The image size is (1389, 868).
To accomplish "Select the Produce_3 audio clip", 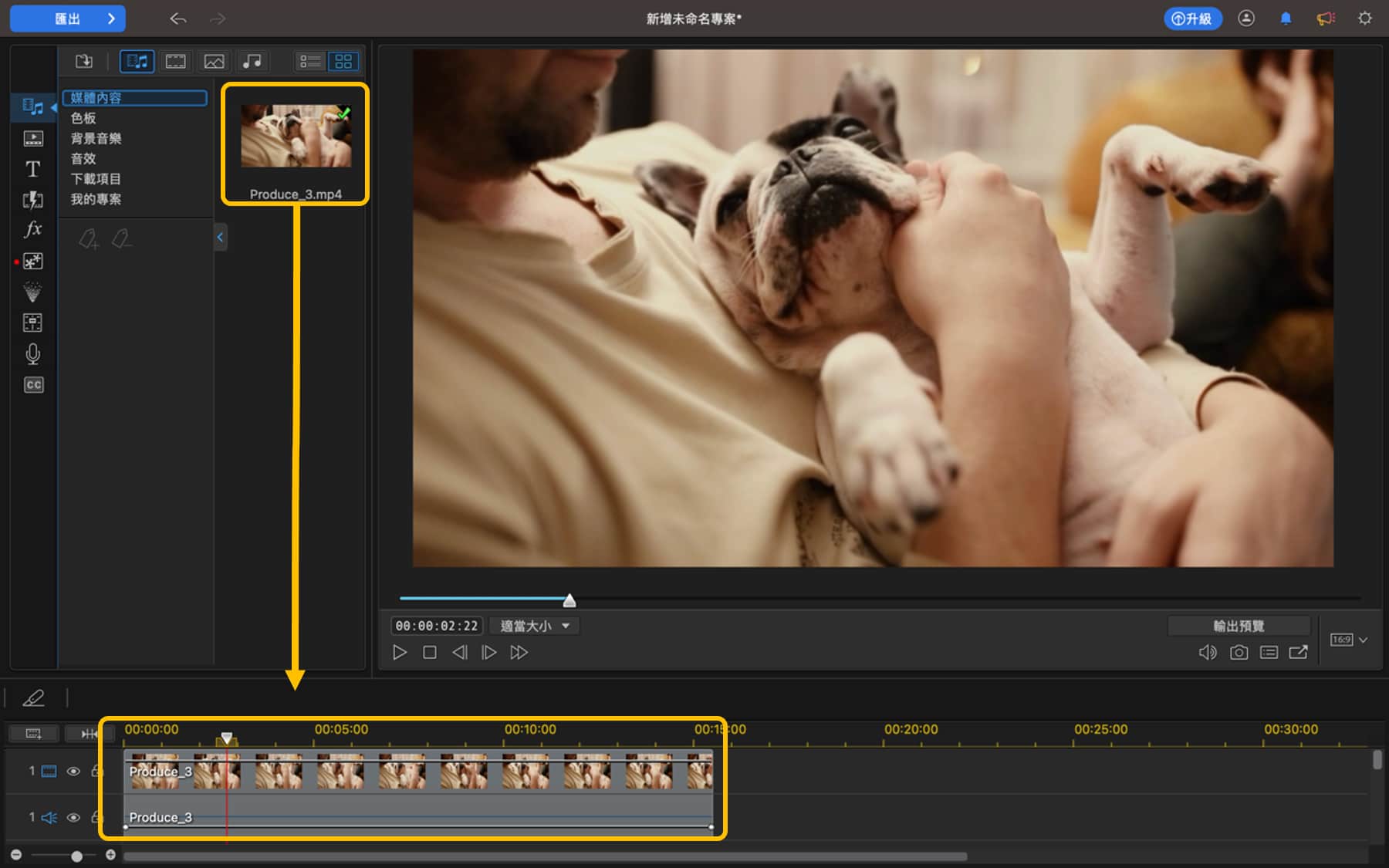I will (418, 817).
